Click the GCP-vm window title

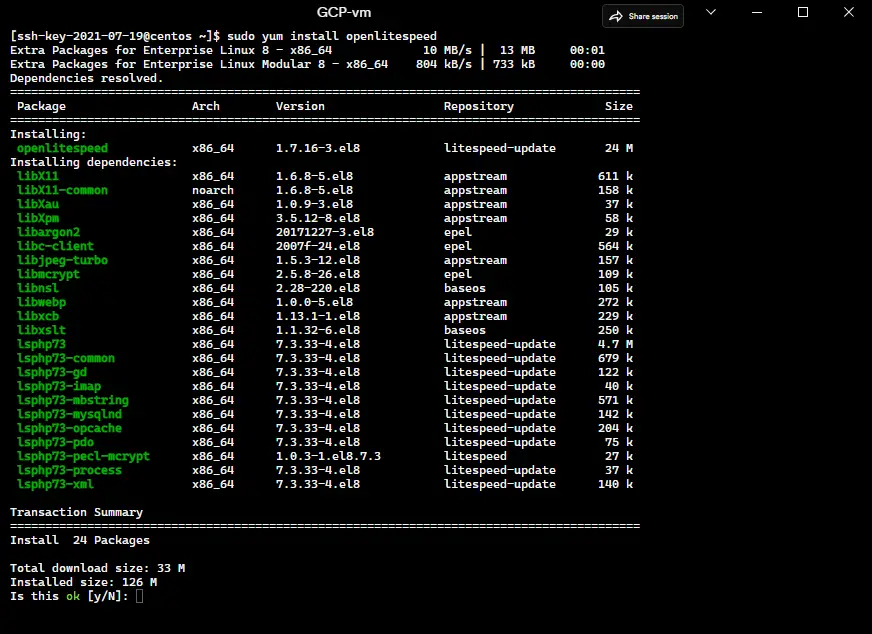pos(344,12)
